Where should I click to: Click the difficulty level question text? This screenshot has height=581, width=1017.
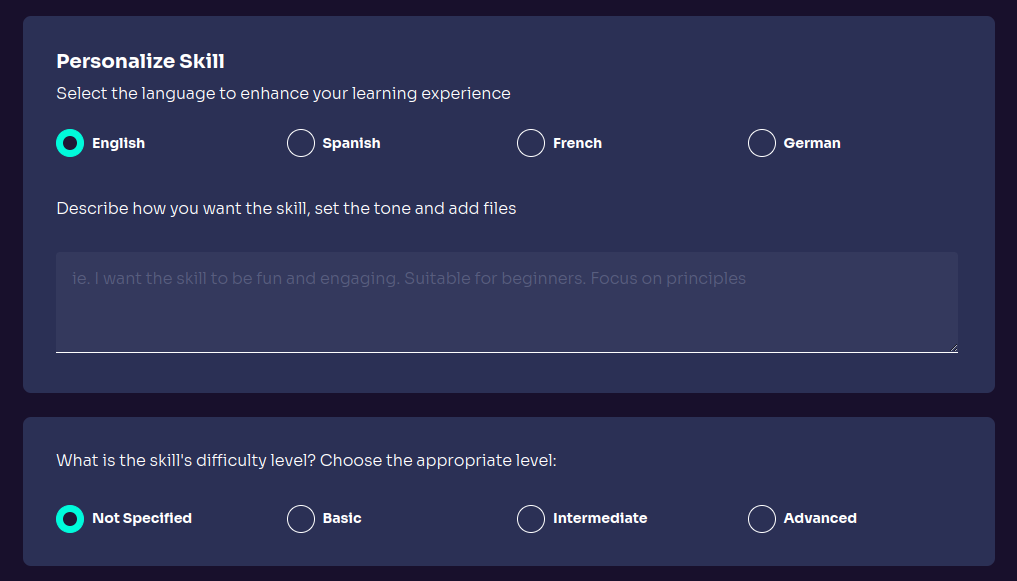[x=306, y=461]
